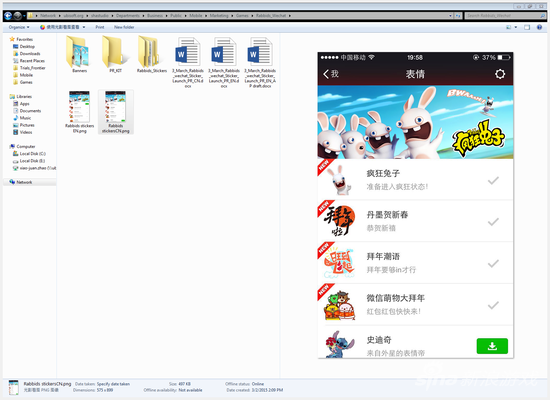Open the Banners folder

tap(80, 54)
